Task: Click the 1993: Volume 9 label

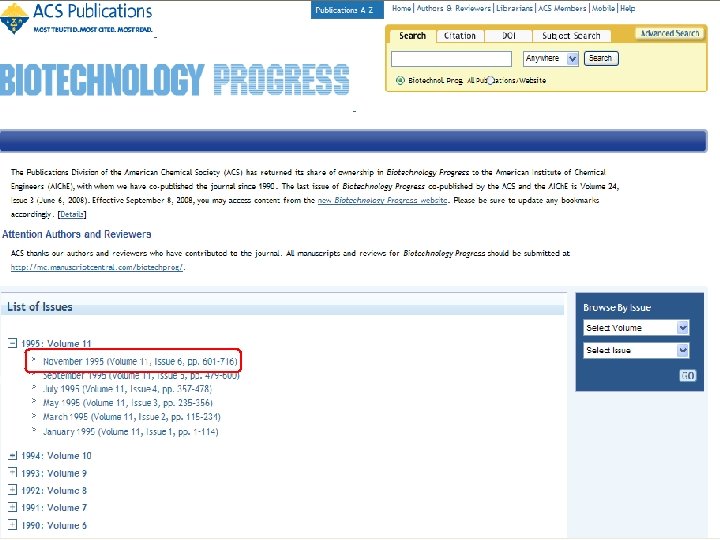Action: [x=54, y=473]
